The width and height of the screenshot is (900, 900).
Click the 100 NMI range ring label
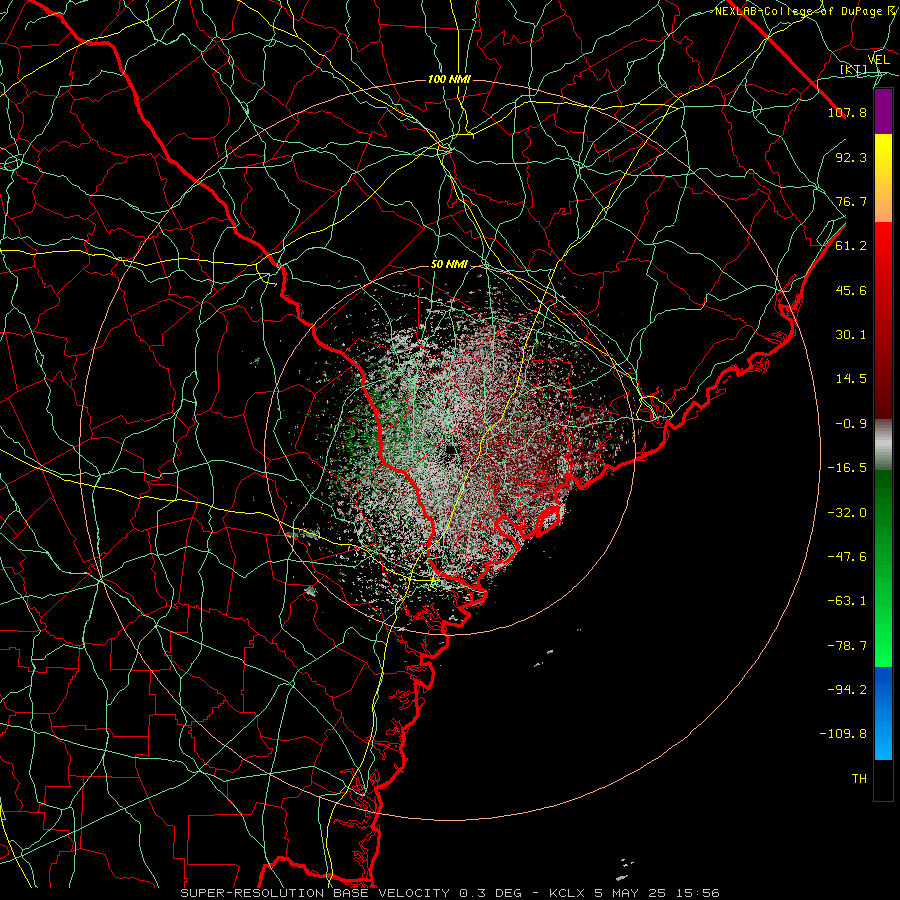pos(449,79)
